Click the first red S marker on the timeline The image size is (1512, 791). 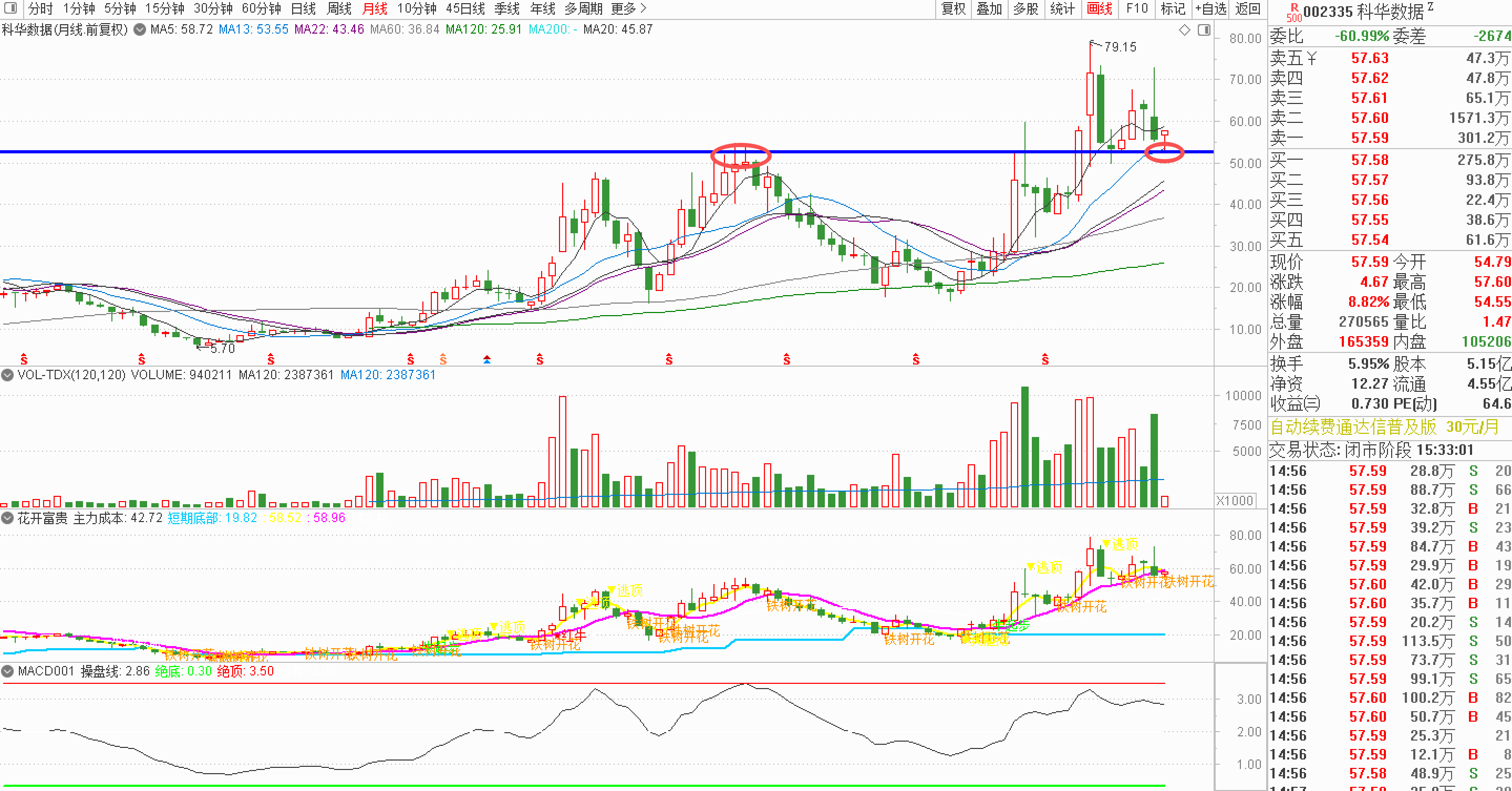(x=24, y=359)
